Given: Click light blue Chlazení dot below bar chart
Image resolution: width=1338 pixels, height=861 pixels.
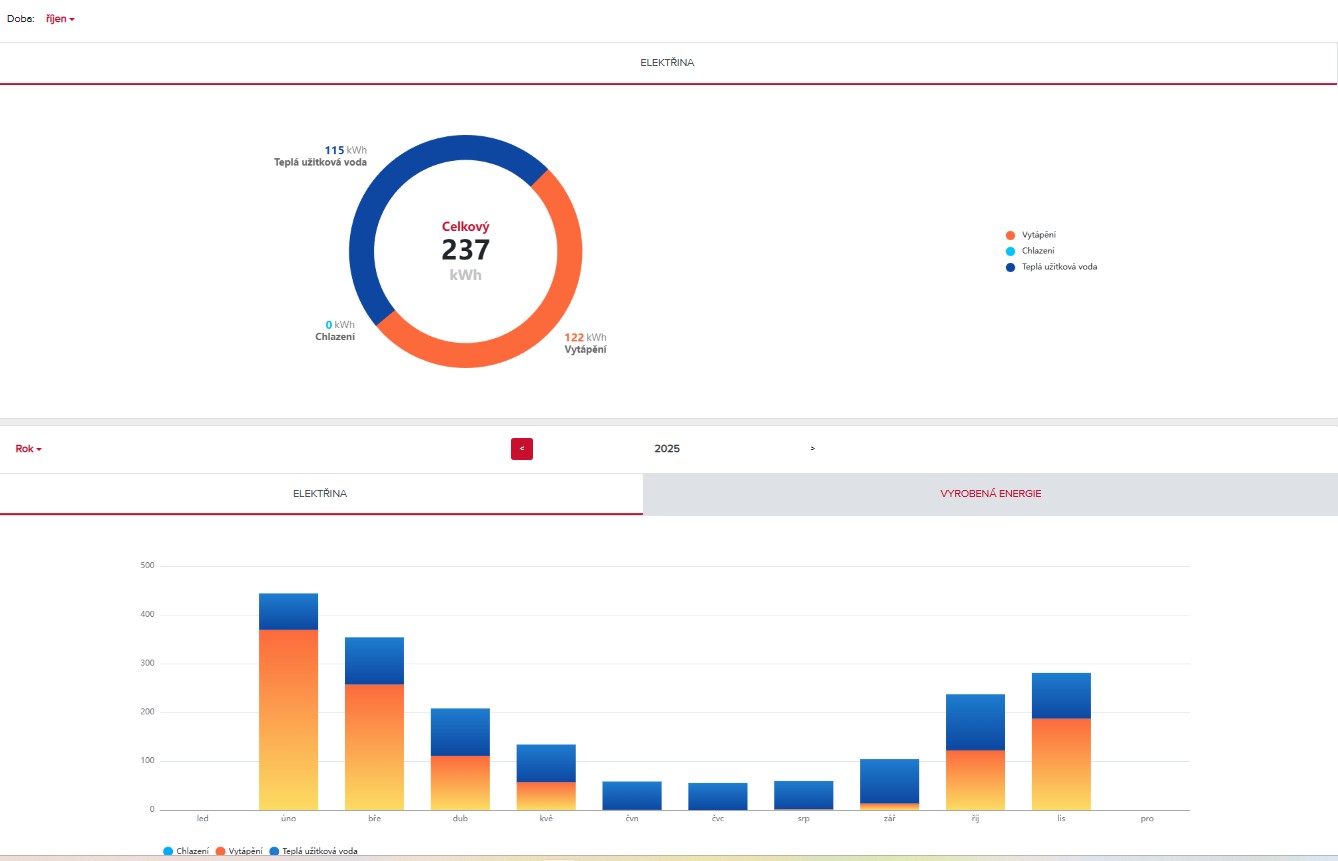Looking at the screenshot, I should click(x=168, y=851).
